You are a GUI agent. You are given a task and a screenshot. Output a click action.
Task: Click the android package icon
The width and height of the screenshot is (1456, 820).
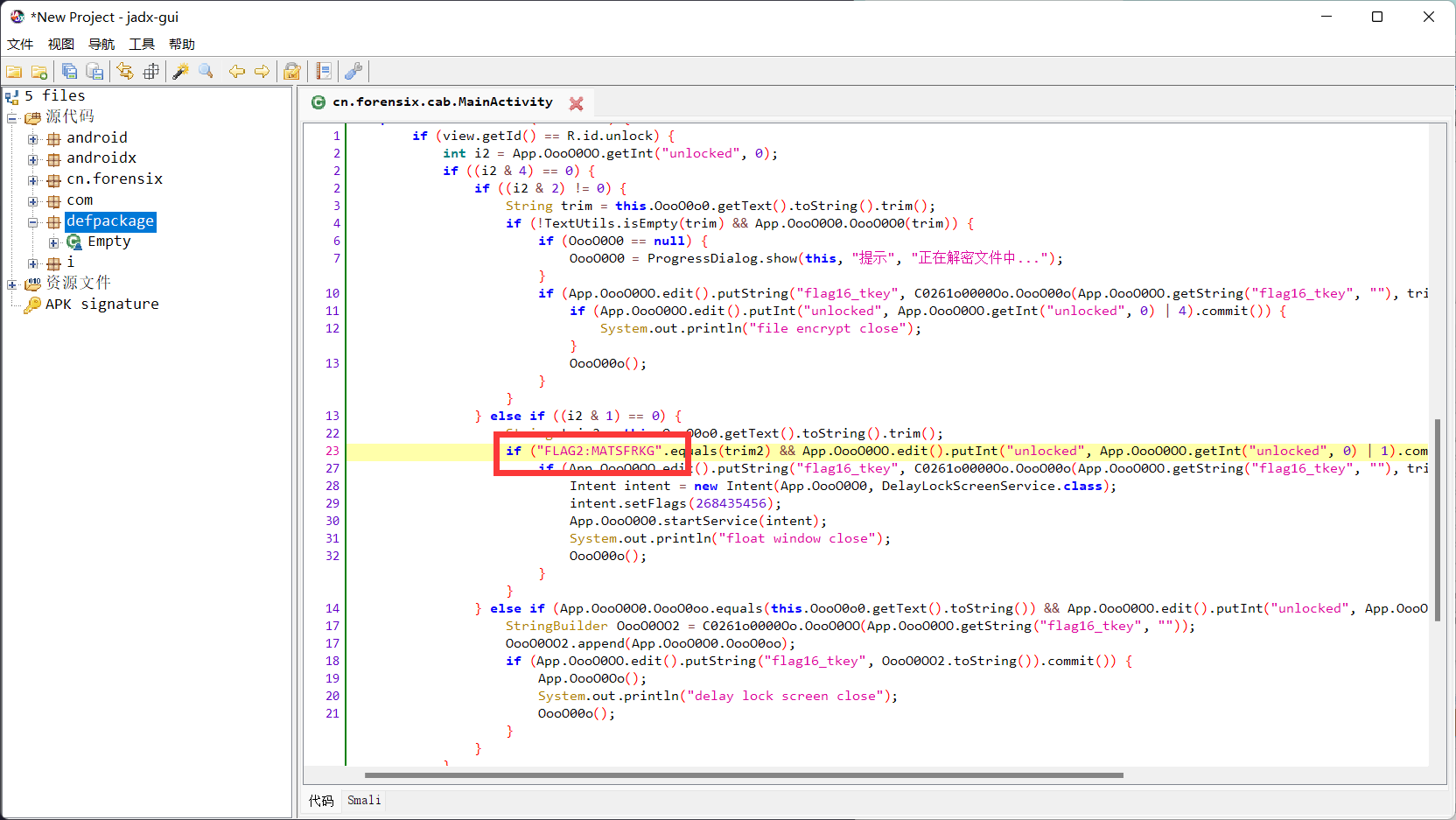point(53,138)
